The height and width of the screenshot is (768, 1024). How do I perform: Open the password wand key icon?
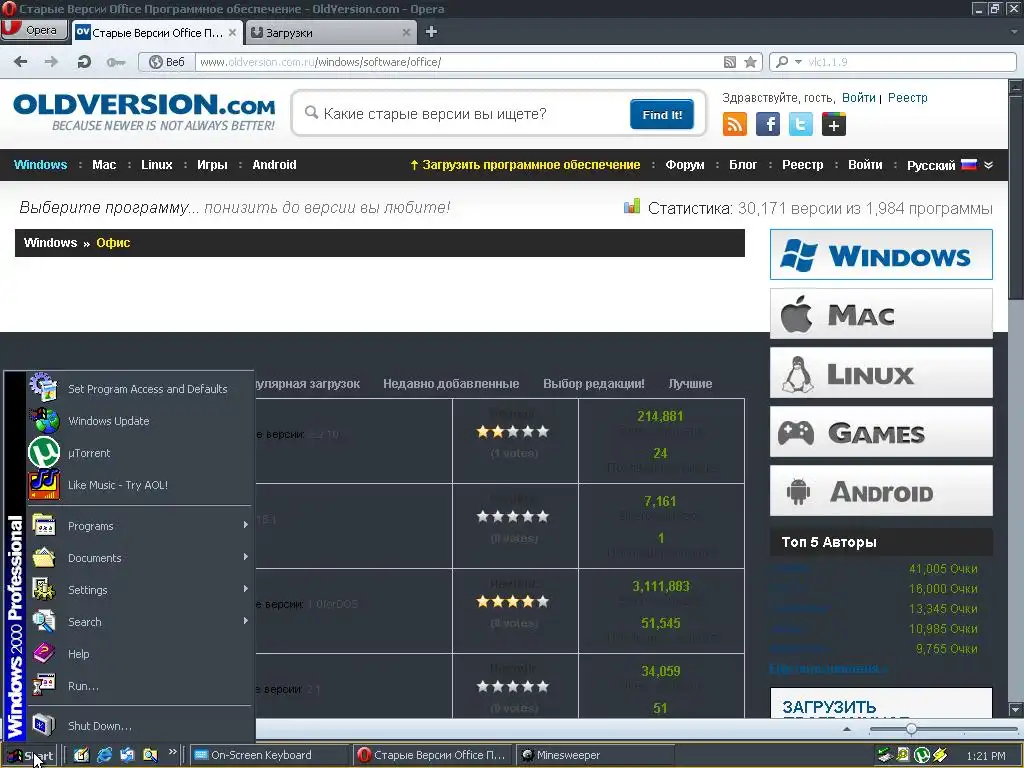click(x=116, y=62)
